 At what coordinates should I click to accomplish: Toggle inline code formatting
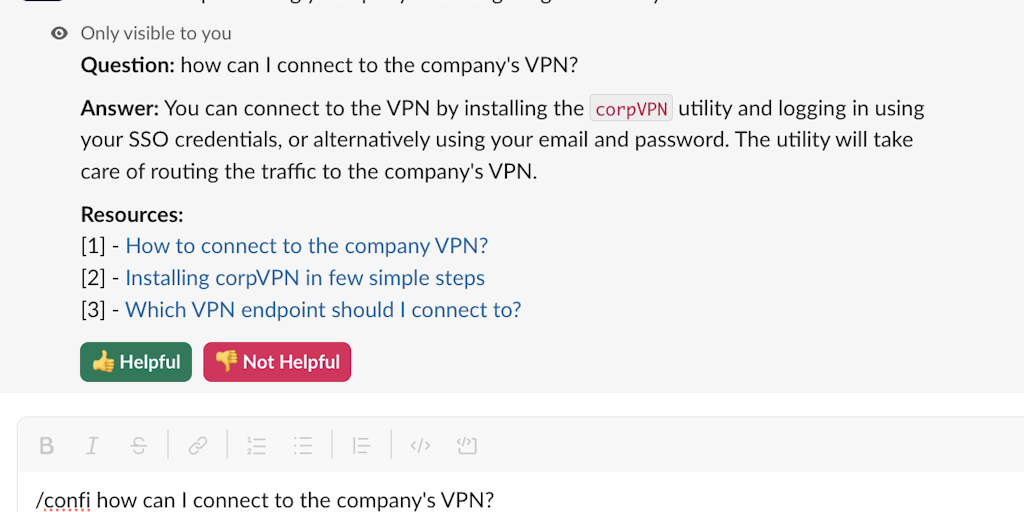point(420,446)
